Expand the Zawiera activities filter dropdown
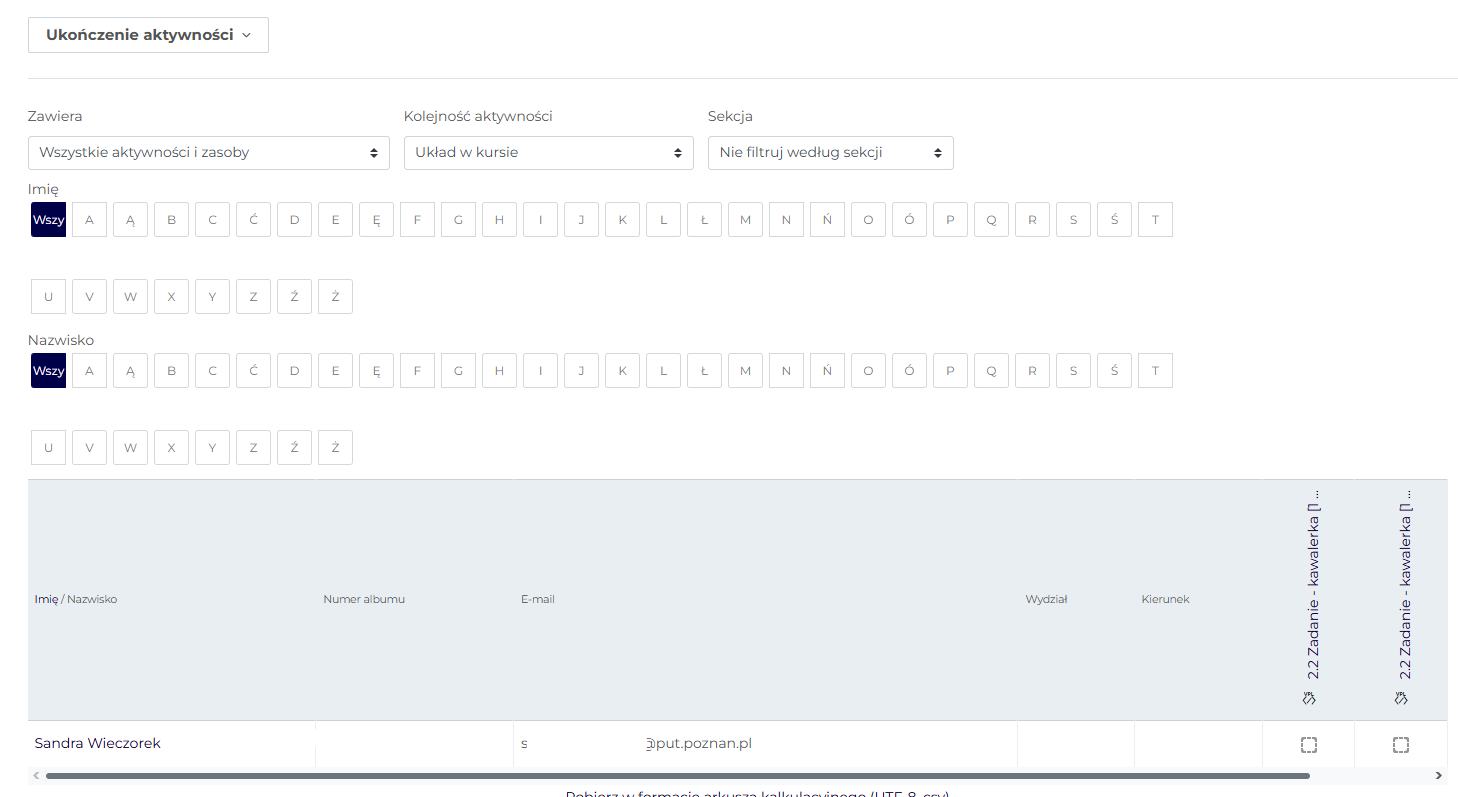Screen dimensions: 1458x797 coord(208,153)
